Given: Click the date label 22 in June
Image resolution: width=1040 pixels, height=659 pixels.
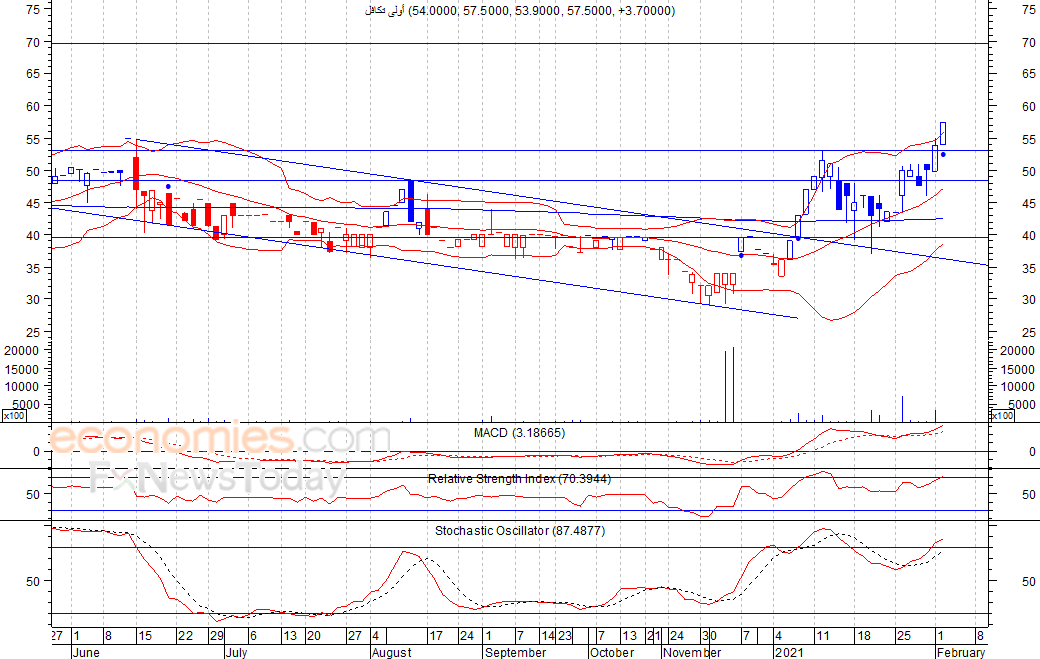Looking at the screenshot, I should pos(185,636).
